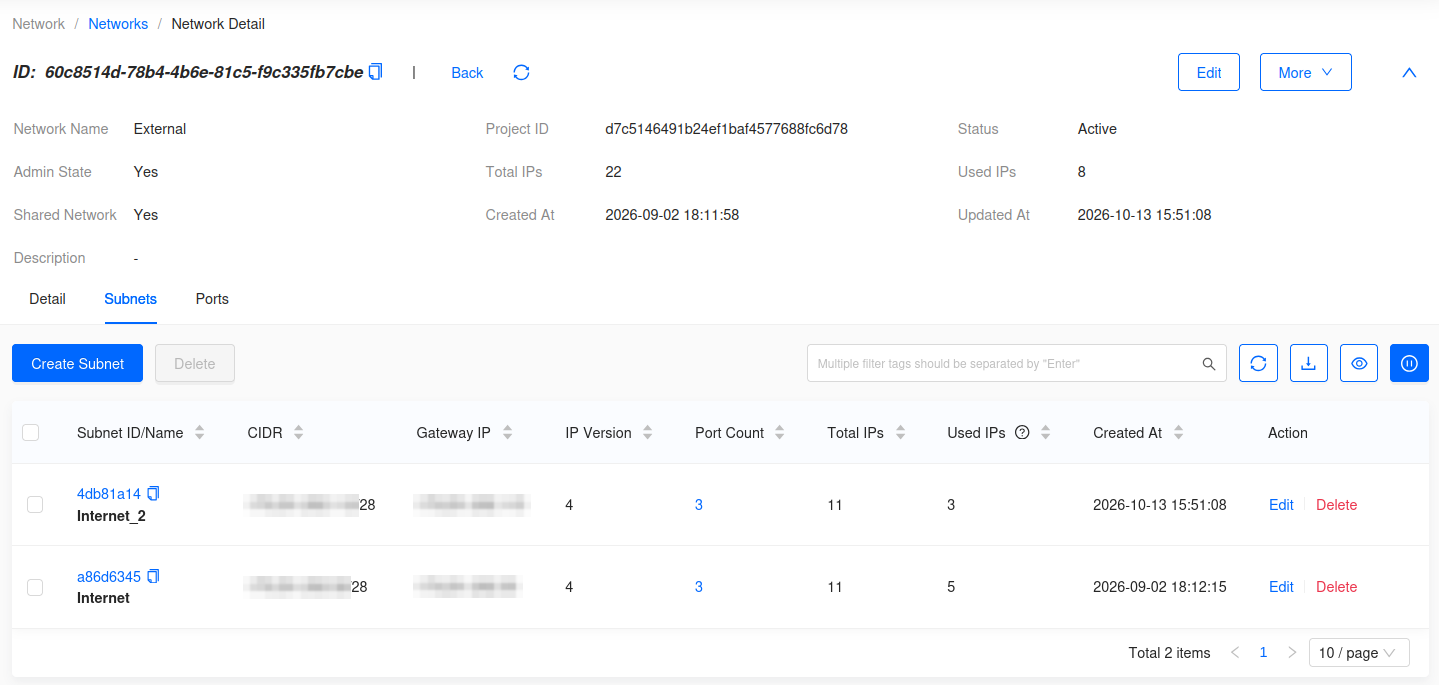This screenshot has width=1439, height=685.
Task: Show Used IPs help tooltip icon
Action: coord(1022,433)
